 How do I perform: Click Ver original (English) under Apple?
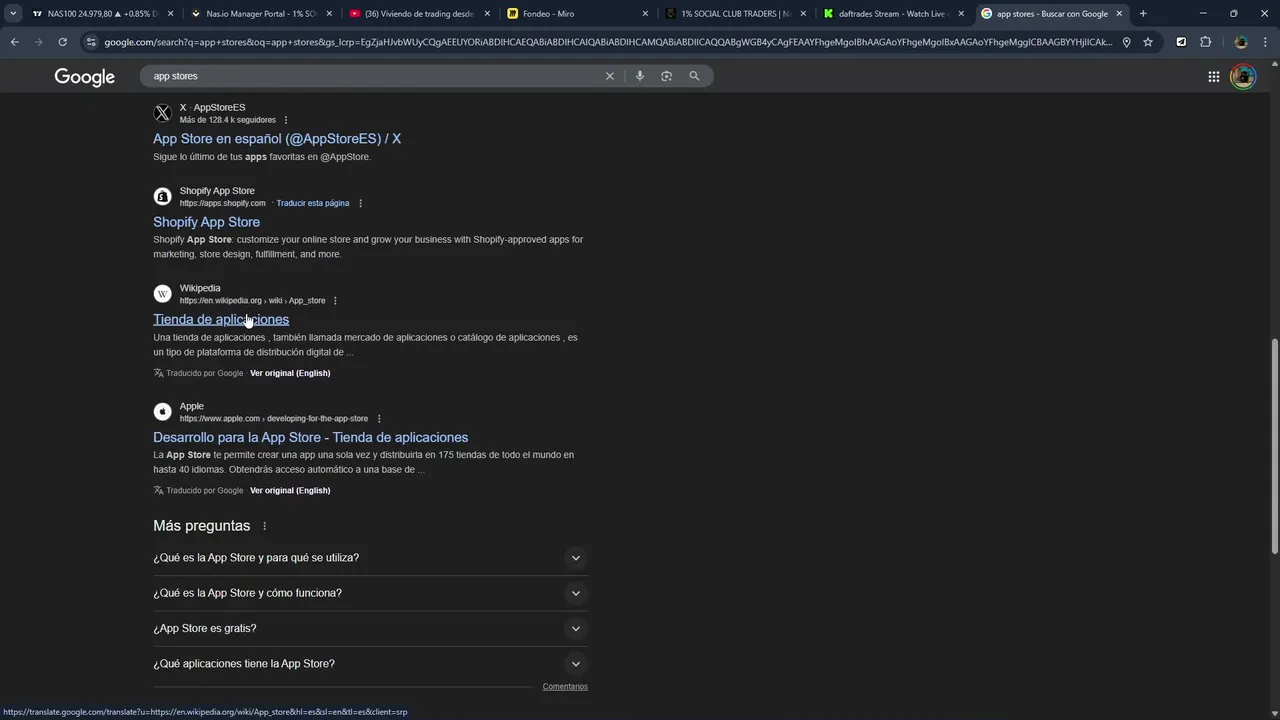(x=290, y=491)
